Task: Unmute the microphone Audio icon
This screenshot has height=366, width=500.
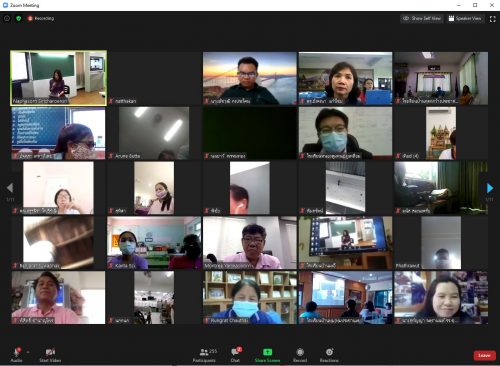Action: 17,352
